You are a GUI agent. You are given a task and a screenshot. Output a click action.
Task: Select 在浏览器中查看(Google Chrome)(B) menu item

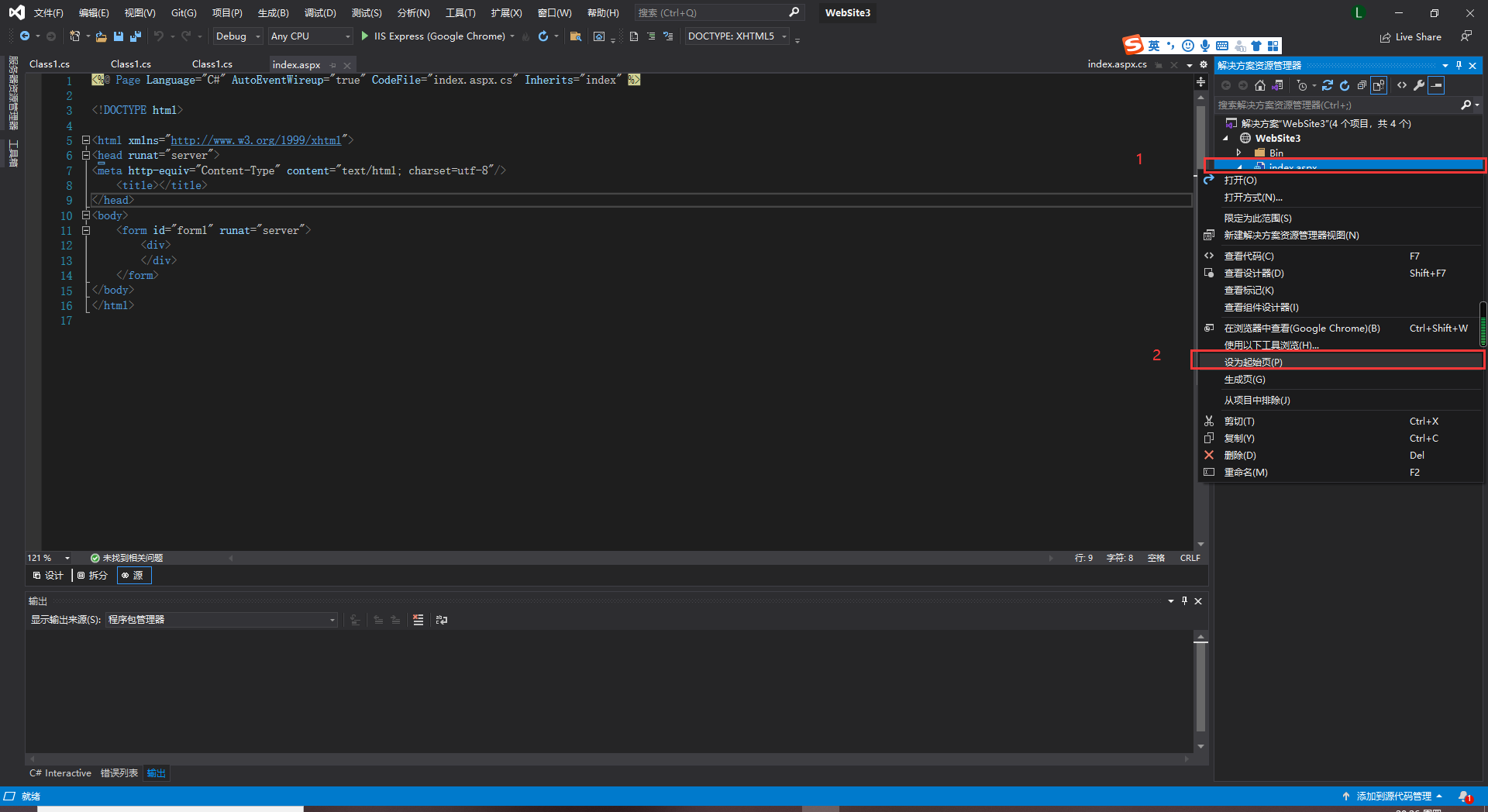click(1341, 328)
